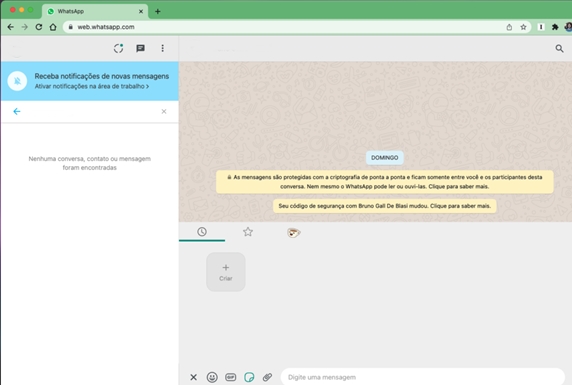Open the encryption info message
Screen dimensions: 572x385
point(384,182)
